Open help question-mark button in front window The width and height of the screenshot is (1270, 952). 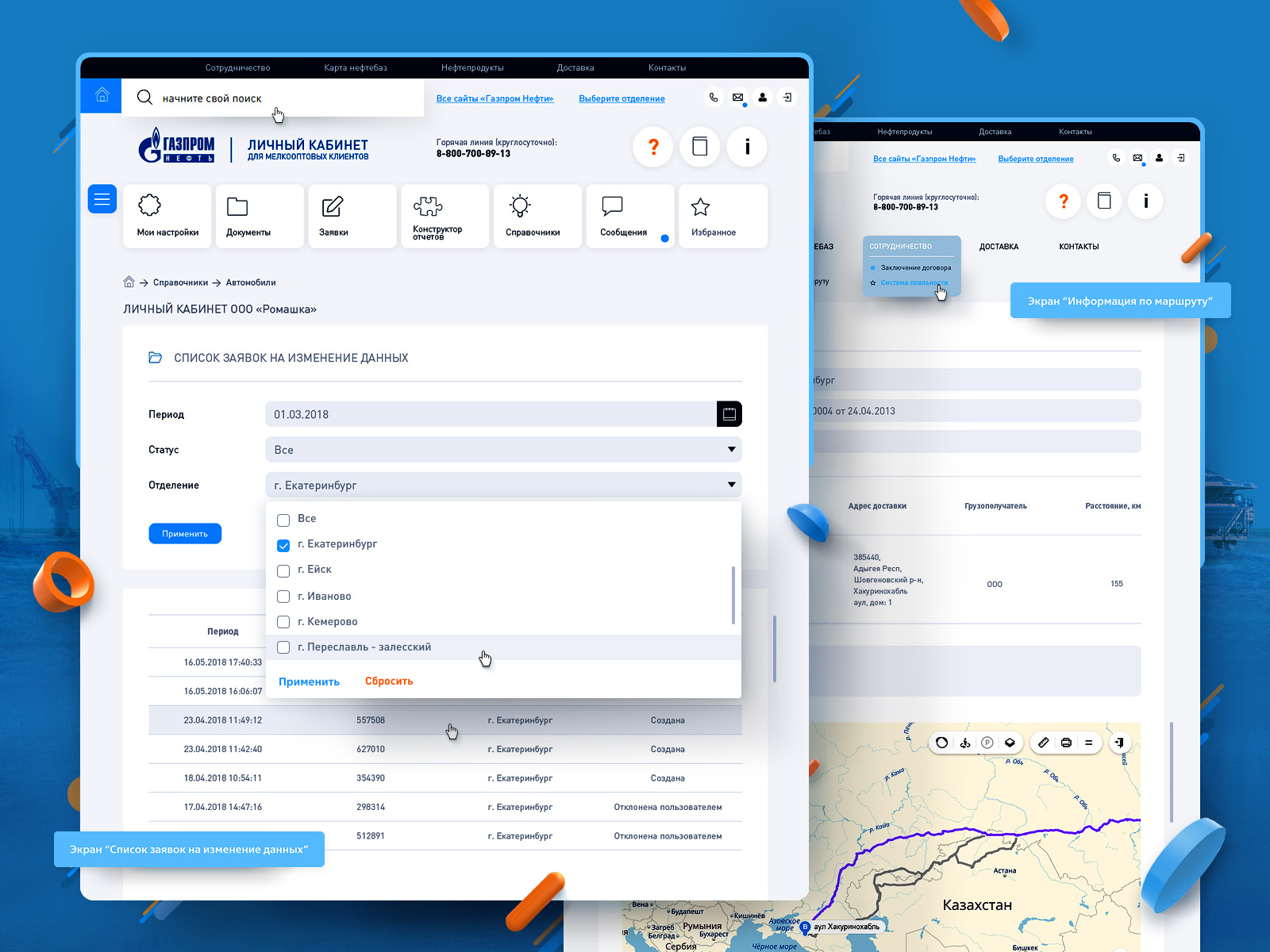(653, 147)
